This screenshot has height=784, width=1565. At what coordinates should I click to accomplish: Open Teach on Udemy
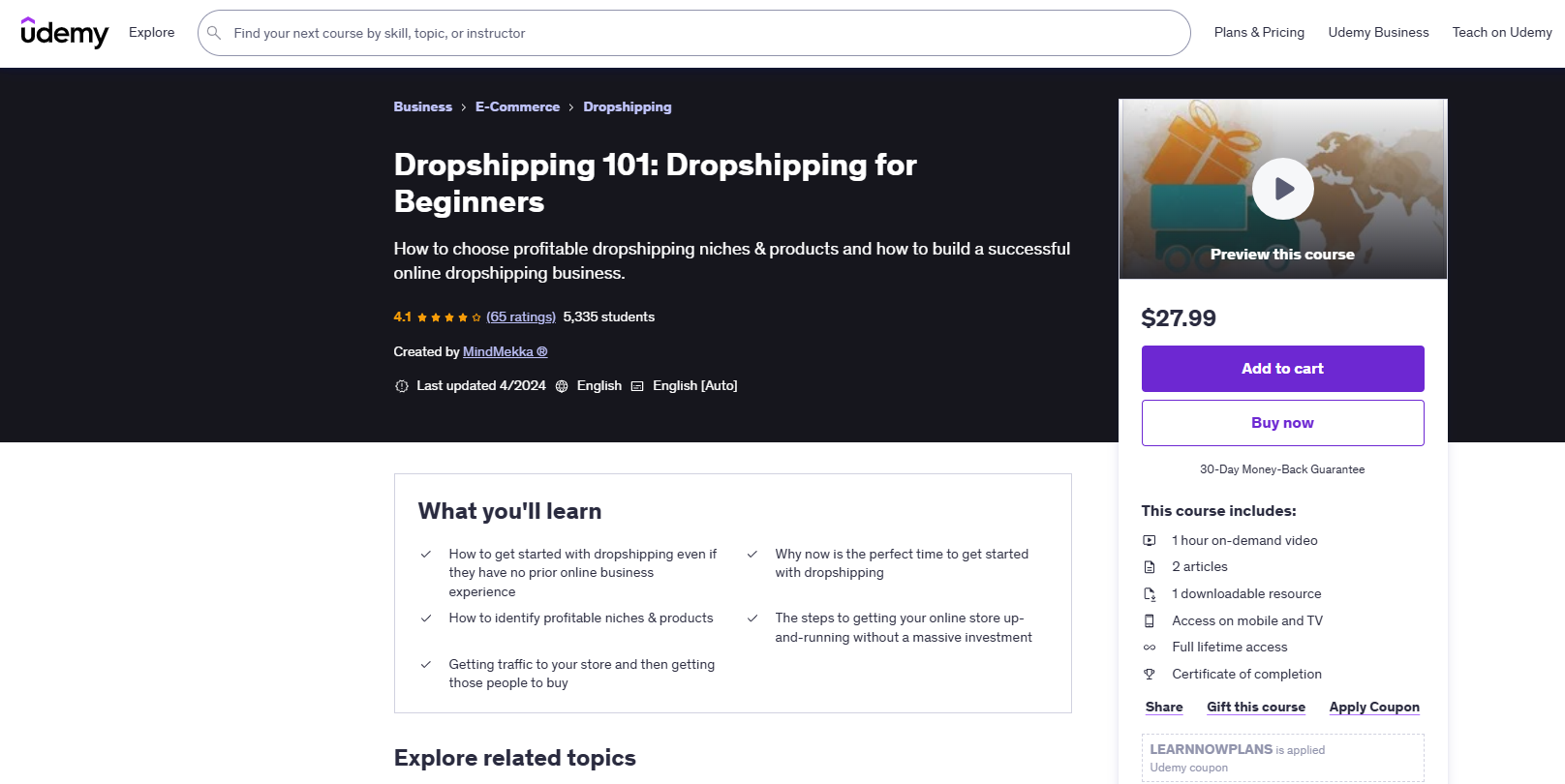pos(1502,33)
